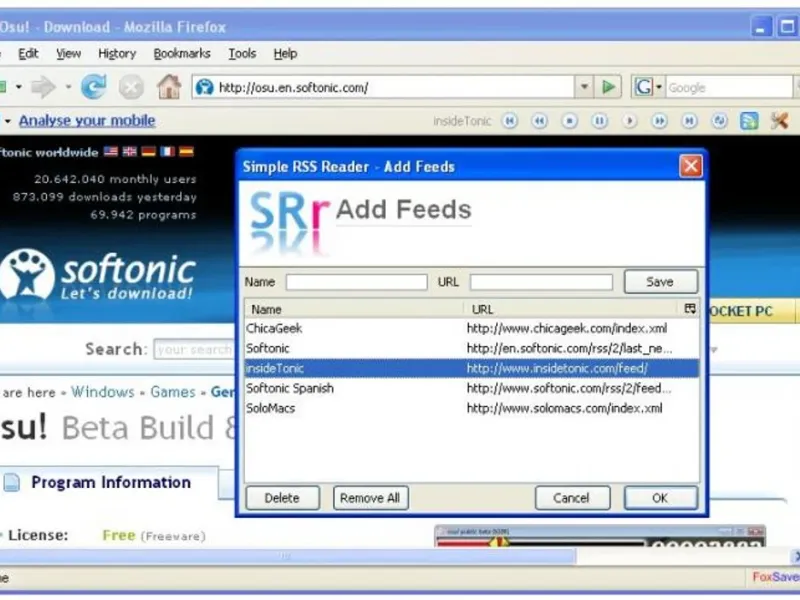The height and width of the screenshot is (600, 800).
Task: Select the German flag on the Softonic page
Action: point(148,152)
